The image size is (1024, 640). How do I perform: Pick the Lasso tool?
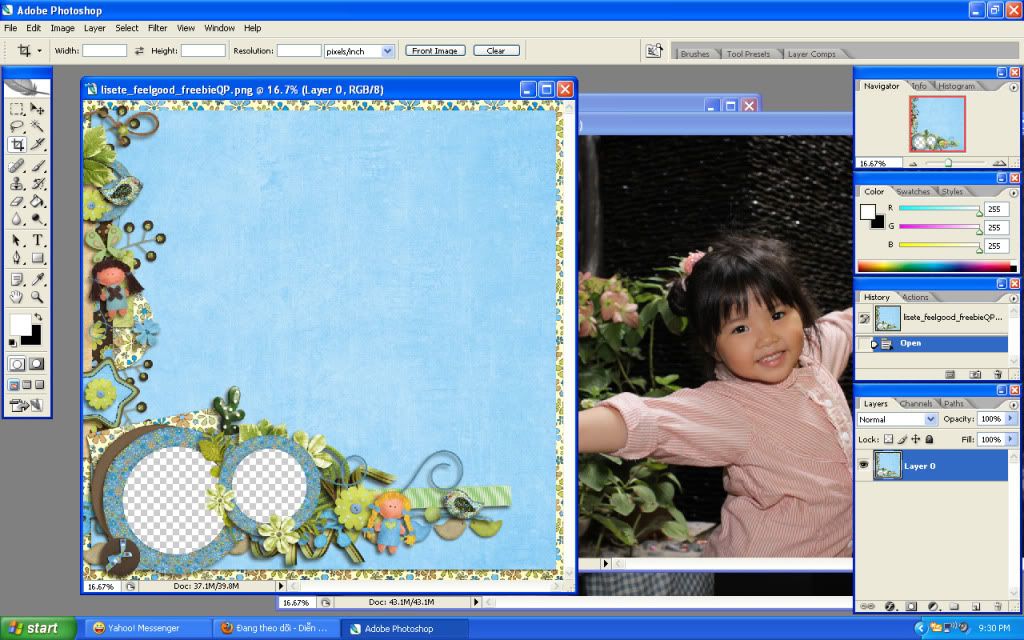(17, 127)
